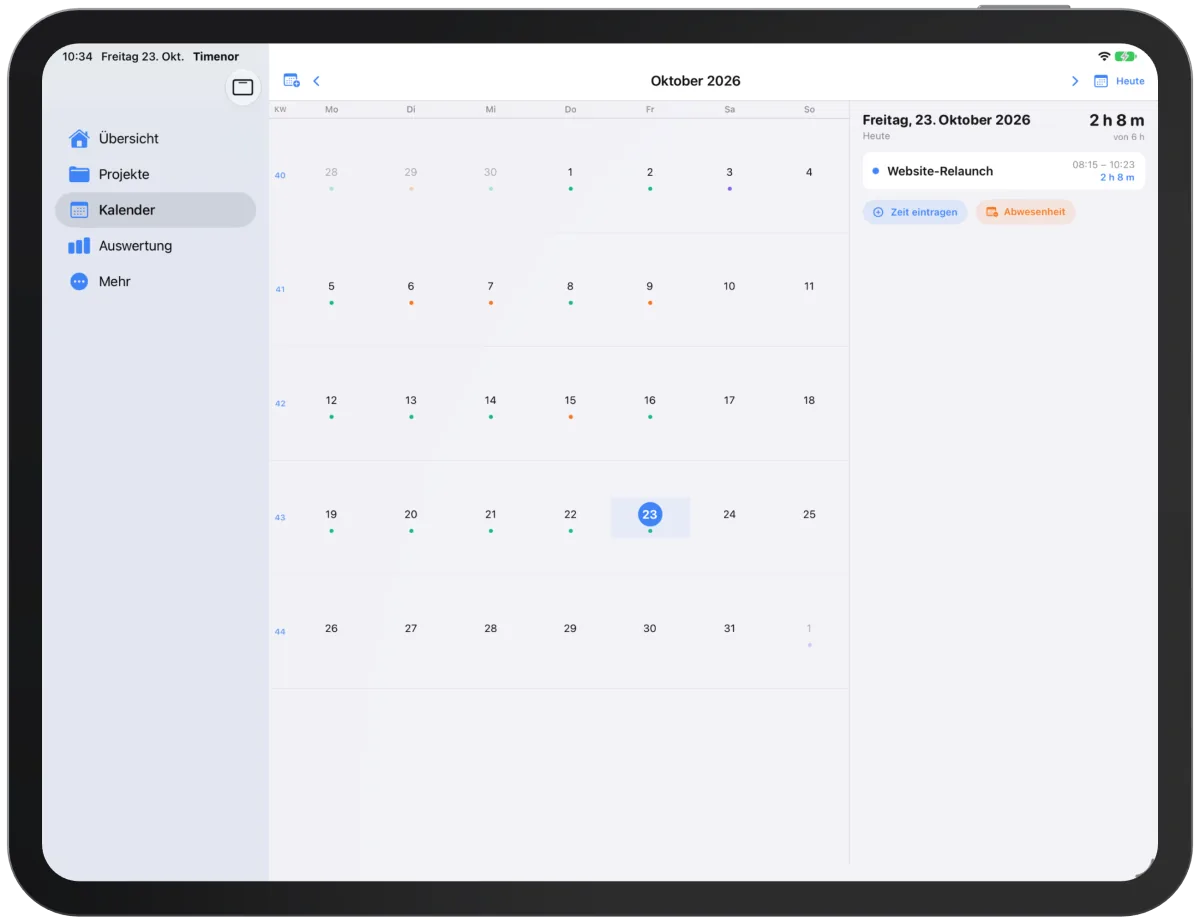Jump to today with Heute button

coord(1119,81)
